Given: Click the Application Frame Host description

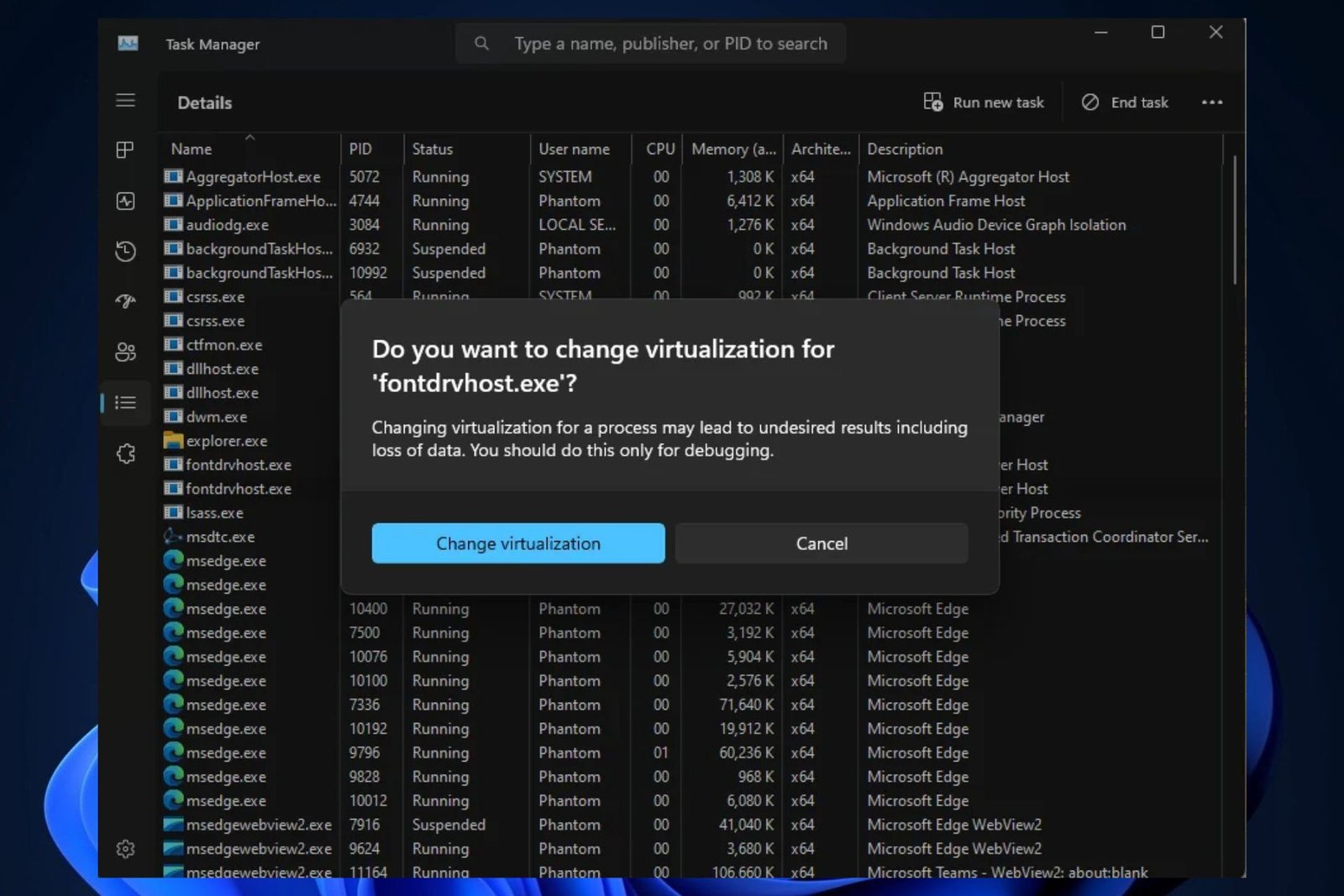Looking at the screenshot, I should coord(946,201).
